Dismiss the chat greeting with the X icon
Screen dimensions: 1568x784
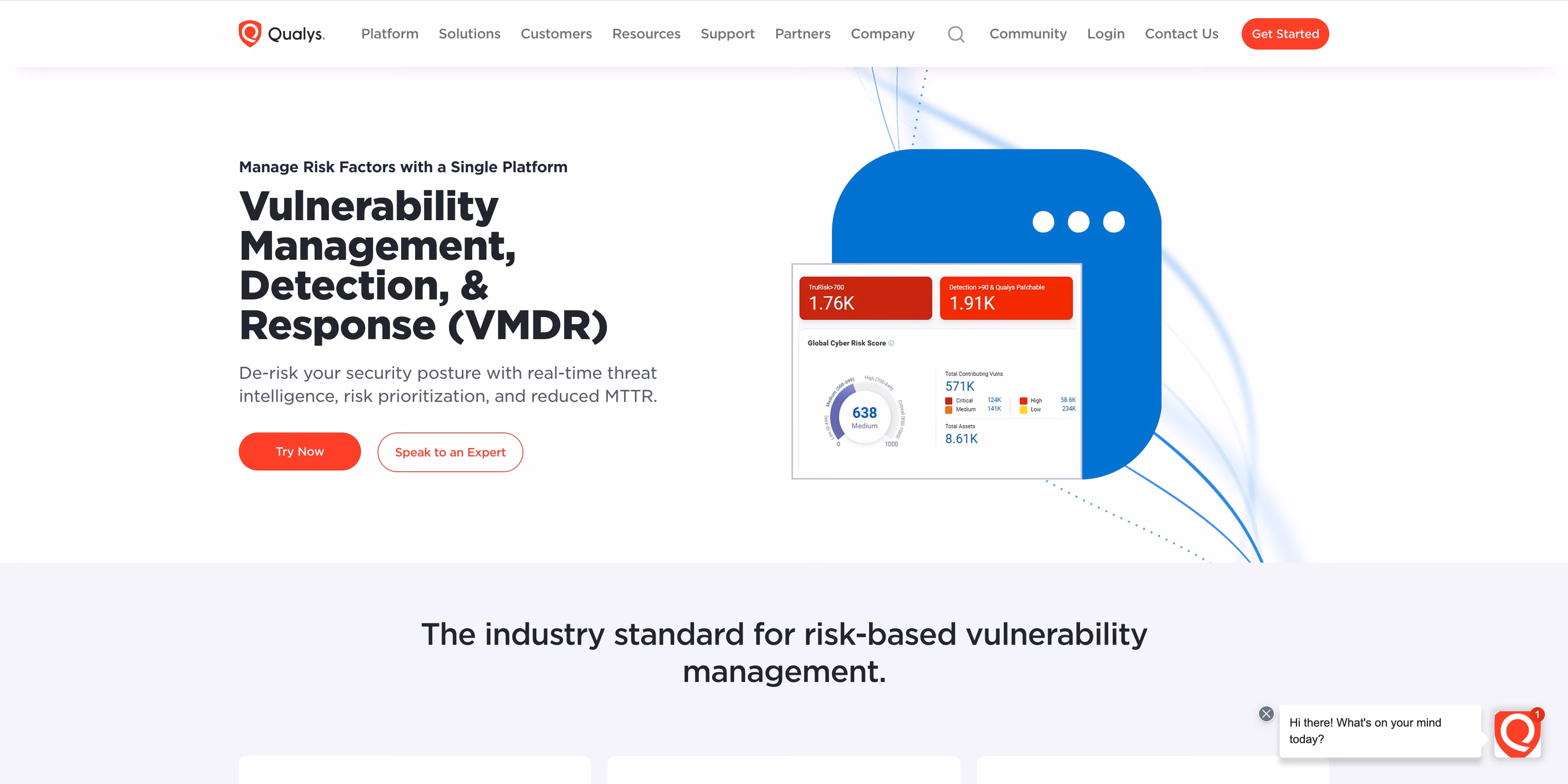1266,713
